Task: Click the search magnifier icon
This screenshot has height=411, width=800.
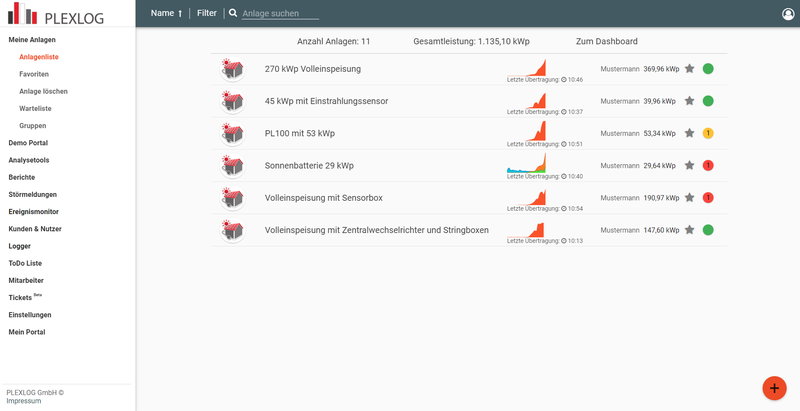Action: [x=233, y=13]
